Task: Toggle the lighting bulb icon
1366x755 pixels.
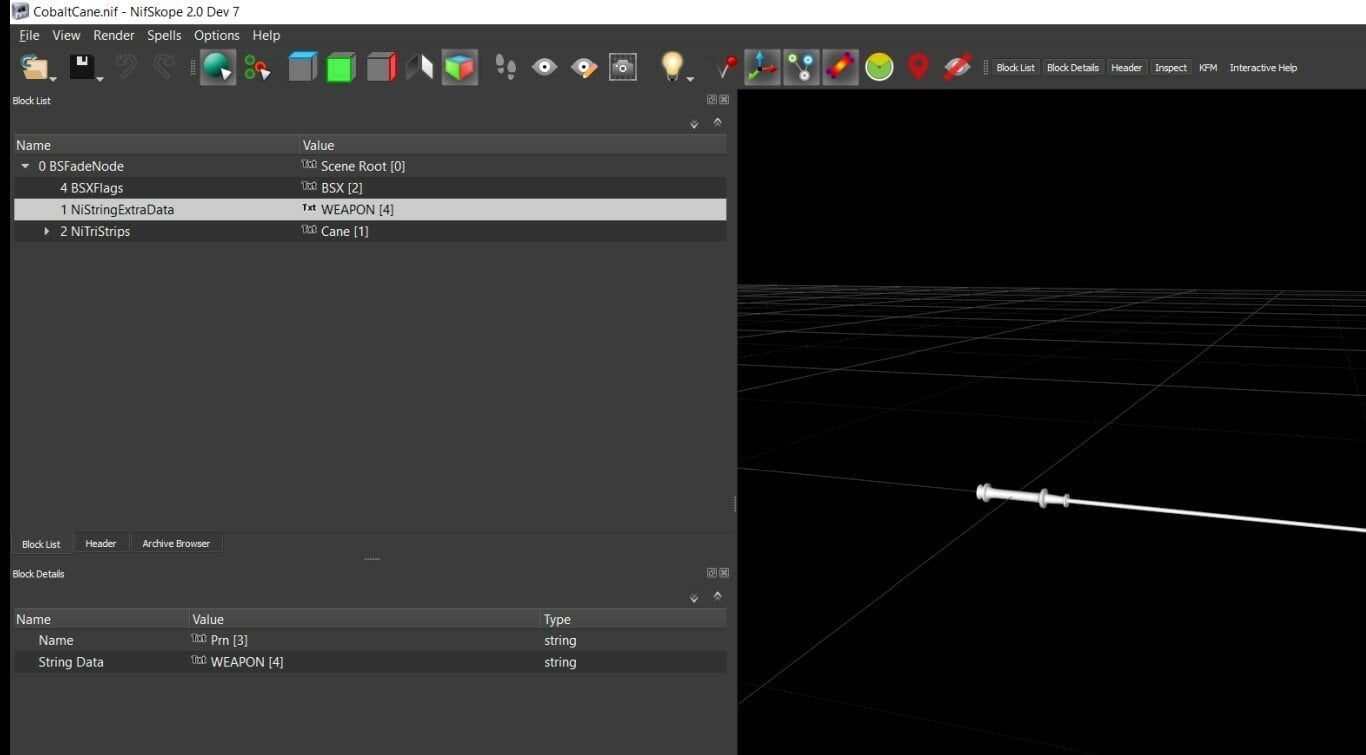Action: click(672, 66)
